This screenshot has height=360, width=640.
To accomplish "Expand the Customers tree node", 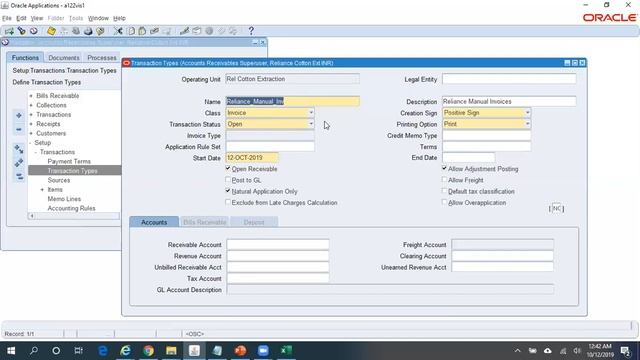I will pos(31,133).
